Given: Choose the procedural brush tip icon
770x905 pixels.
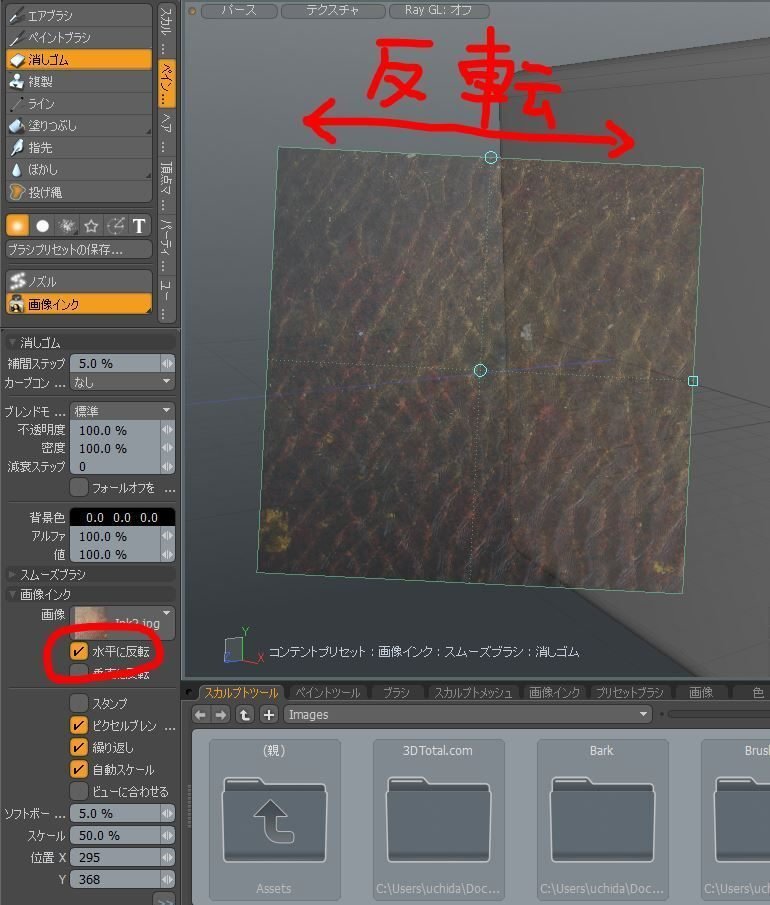Looking at the screenshot, I should click(x=67, y=226).
